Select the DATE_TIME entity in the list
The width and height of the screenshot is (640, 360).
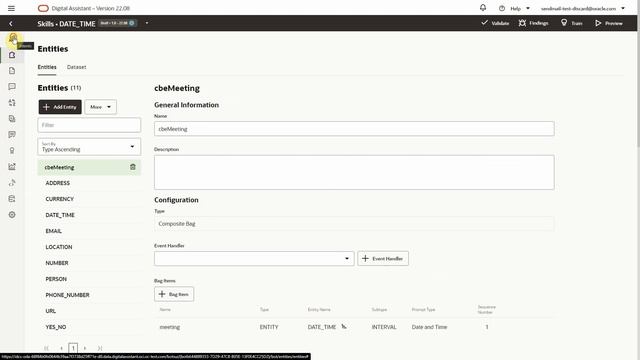coord(89,215)
